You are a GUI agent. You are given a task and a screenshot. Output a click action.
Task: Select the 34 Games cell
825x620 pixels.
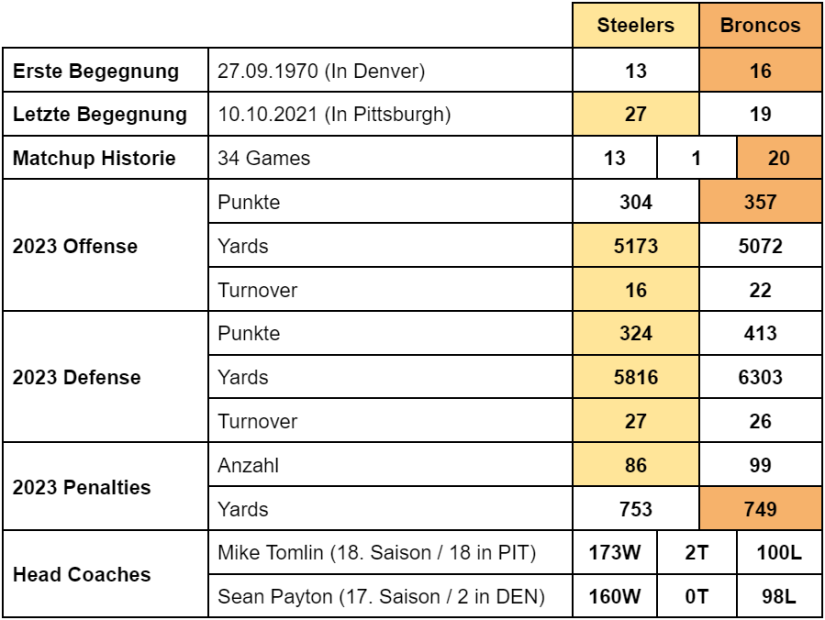tap(390, 158)
